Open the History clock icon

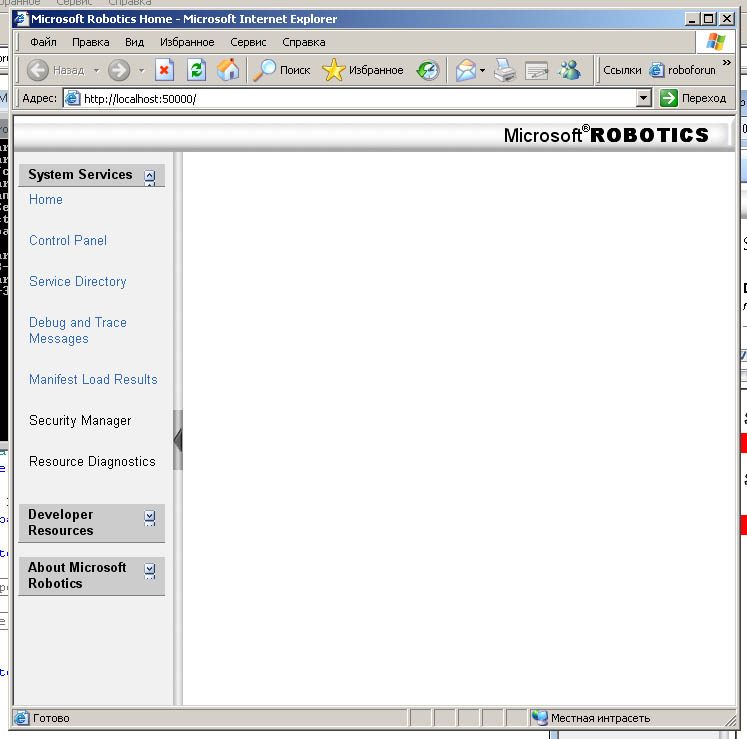(428, 71)
